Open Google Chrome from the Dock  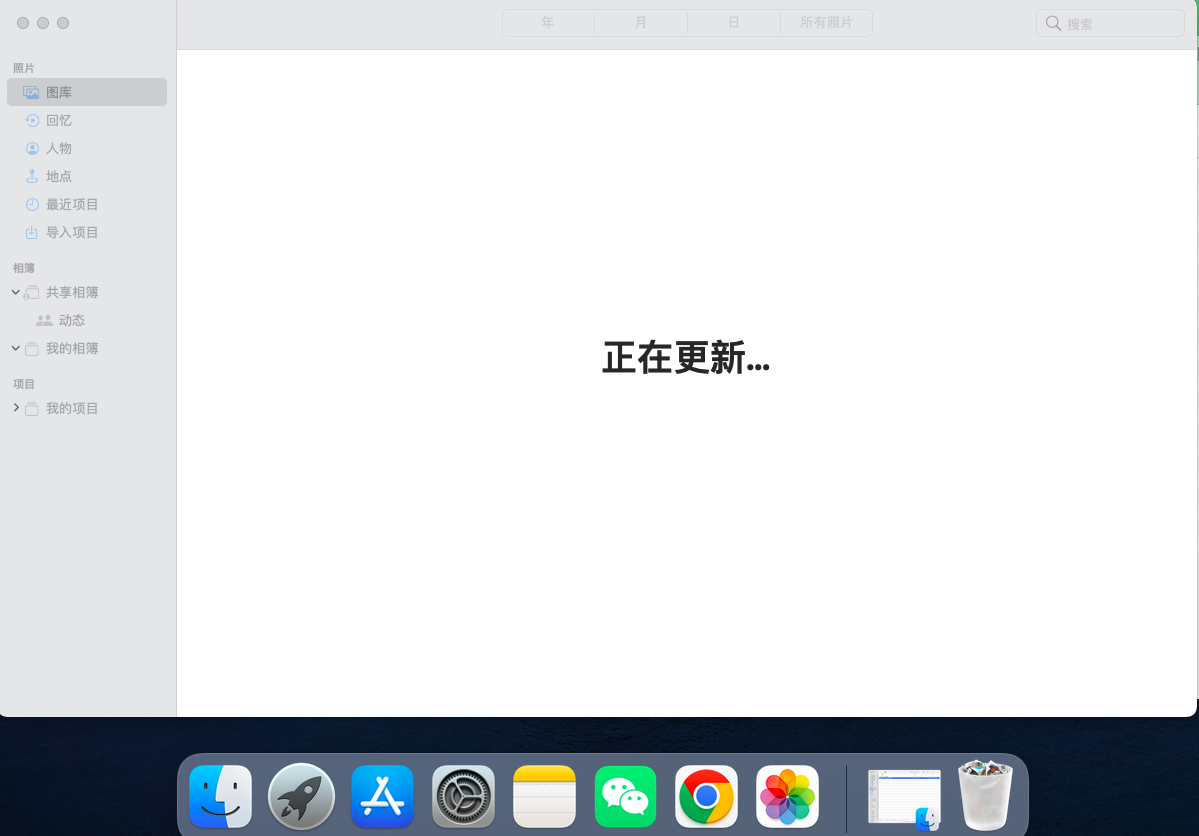click(705, 796)
